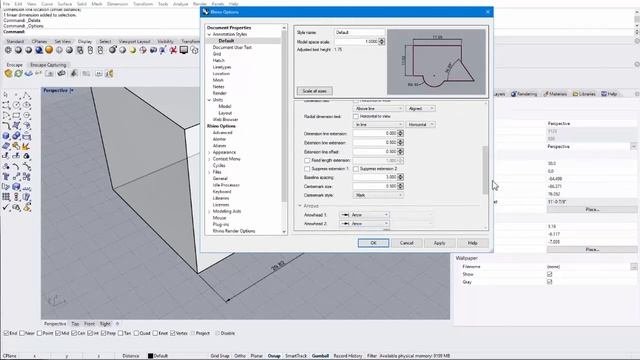Toggle the Wallpaper Gray checkbox
640x360 pixels.
pyautogui.click(x=549, y=282)
